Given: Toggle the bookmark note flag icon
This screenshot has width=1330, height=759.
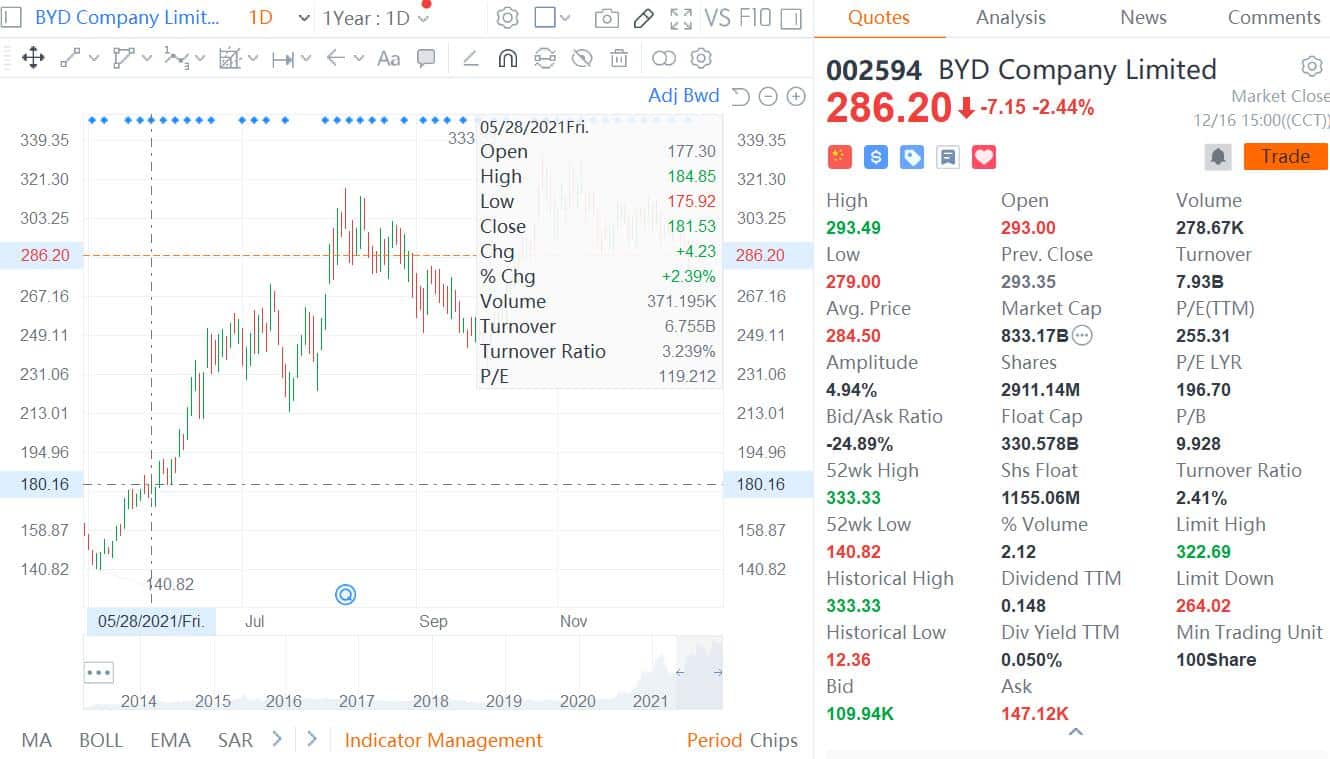Looking at the screenshot, I should (948, 157).
